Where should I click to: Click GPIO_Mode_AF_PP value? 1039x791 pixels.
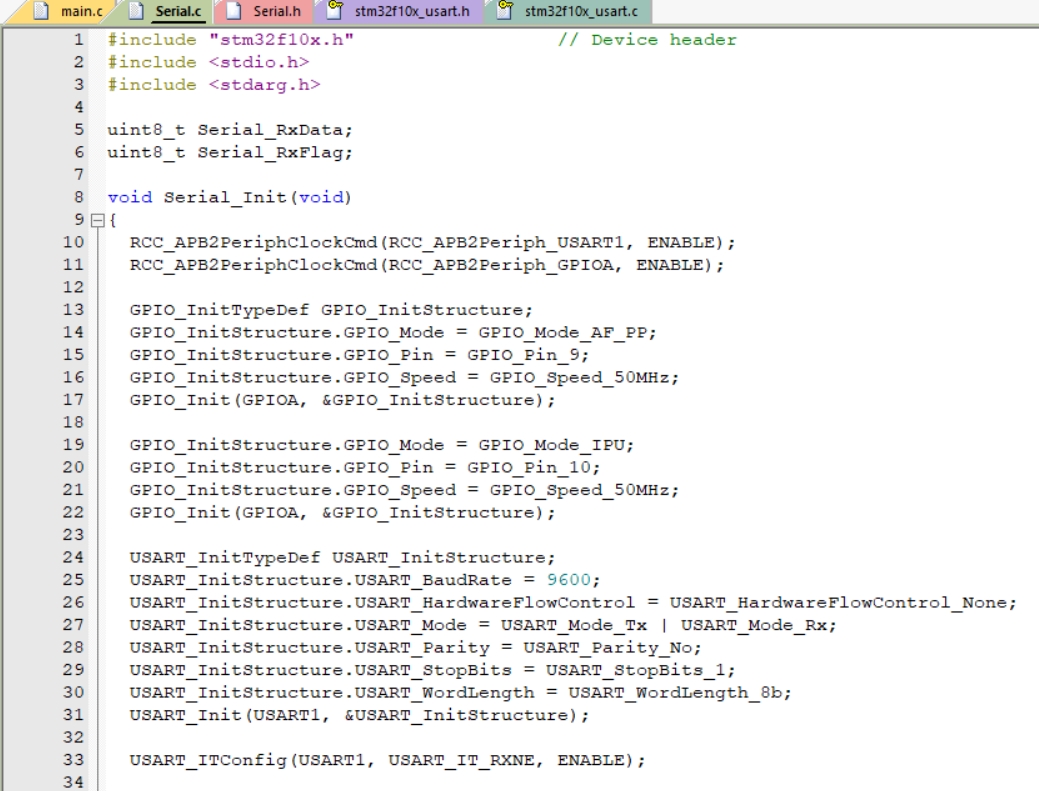tap(563, 333)
